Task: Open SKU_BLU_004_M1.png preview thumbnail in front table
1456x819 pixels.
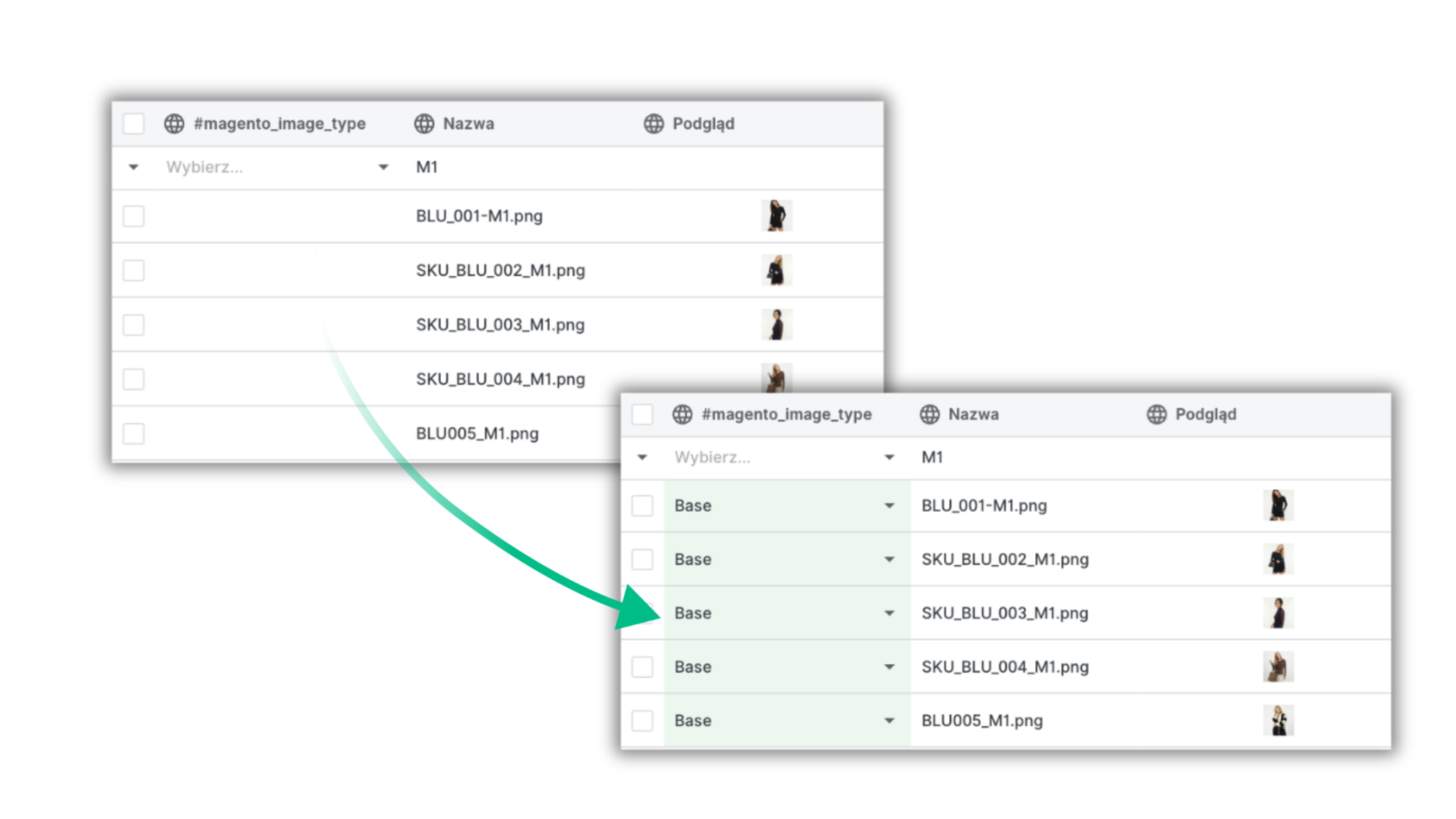Action: (x=1278, y=667)
